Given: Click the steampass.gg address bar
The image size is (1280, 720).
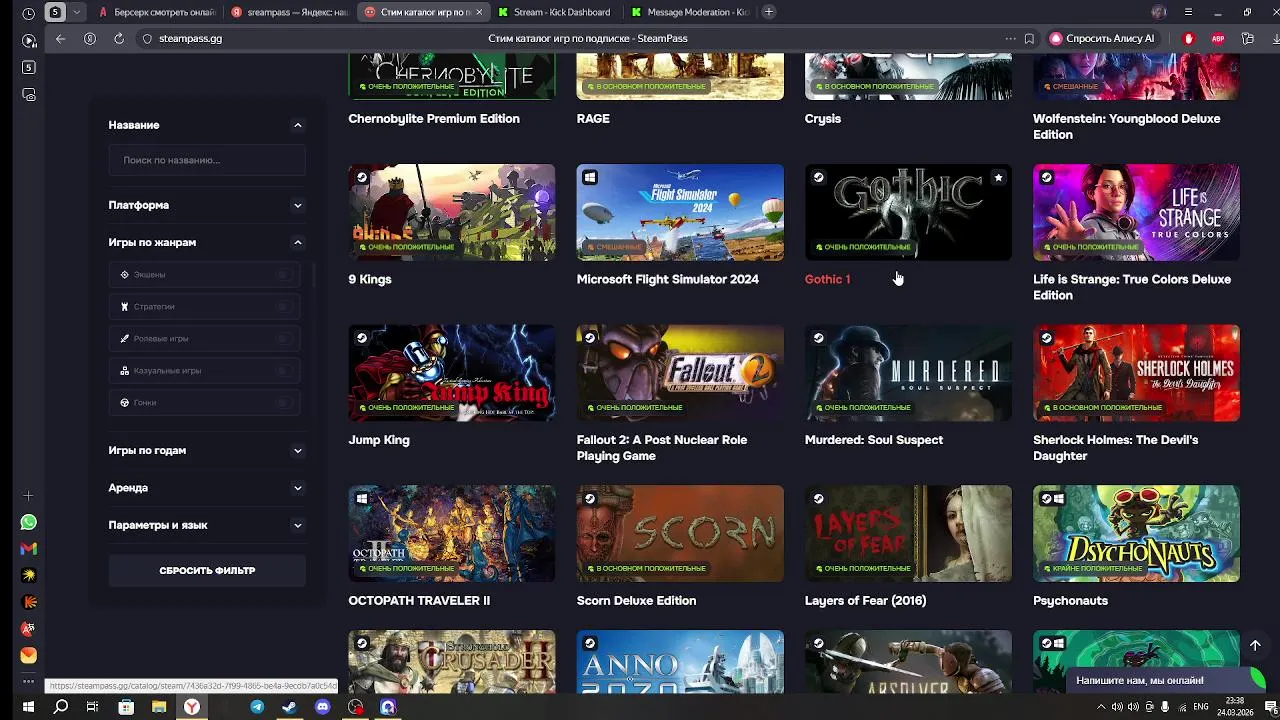Looking at the screenshot, I should tap(190, 38).
